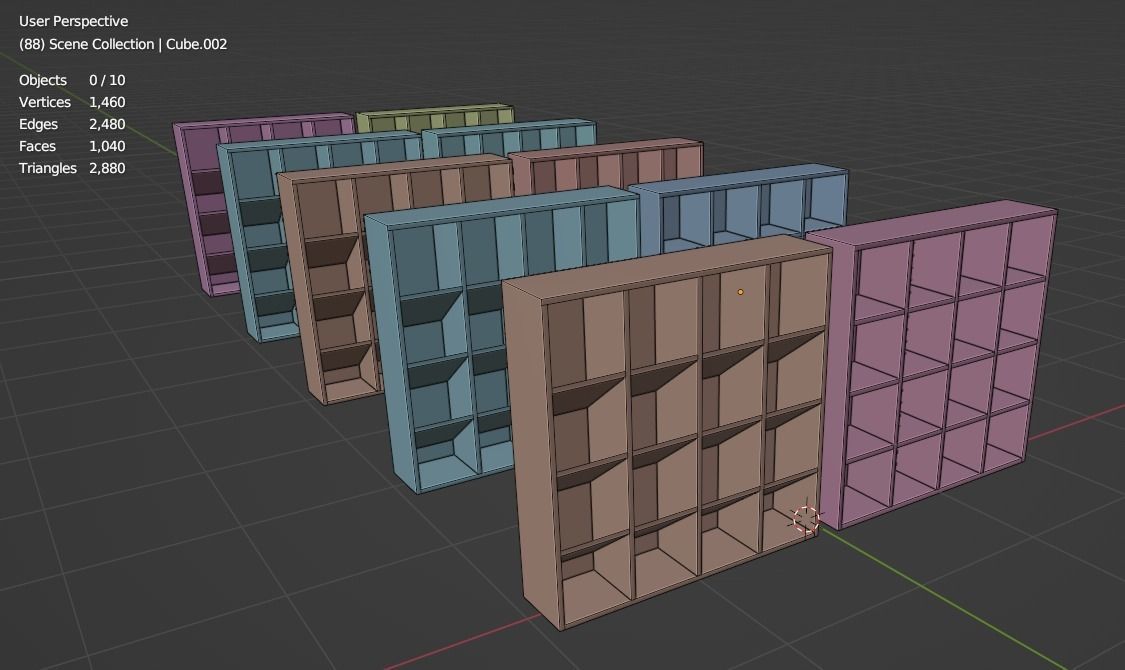The image size is (1125, 670).
Task: Click the "(88) Scene Collection | Cube.002" text
Action: [x=123, y=44]
